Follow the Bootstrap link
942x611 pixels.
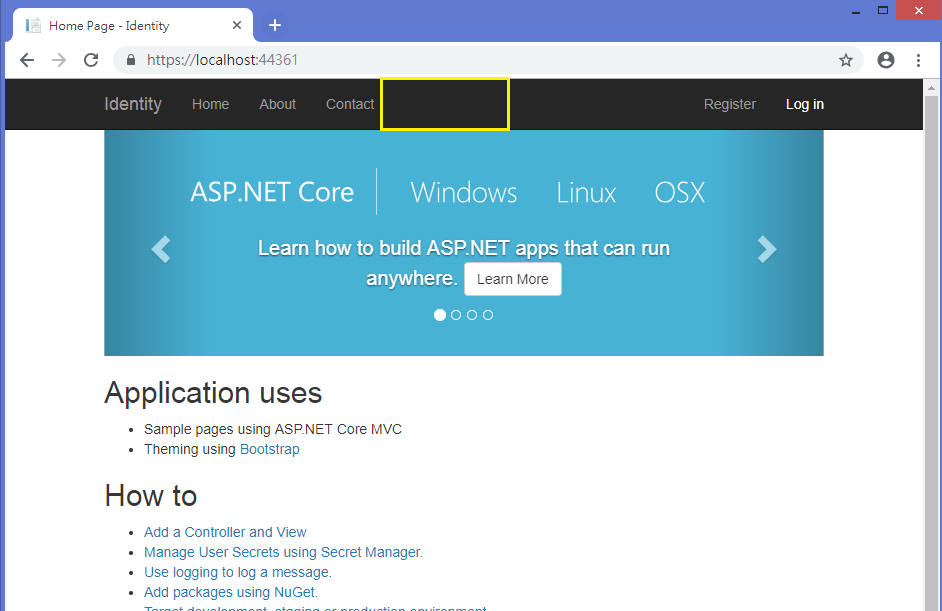tap(270, 449)
